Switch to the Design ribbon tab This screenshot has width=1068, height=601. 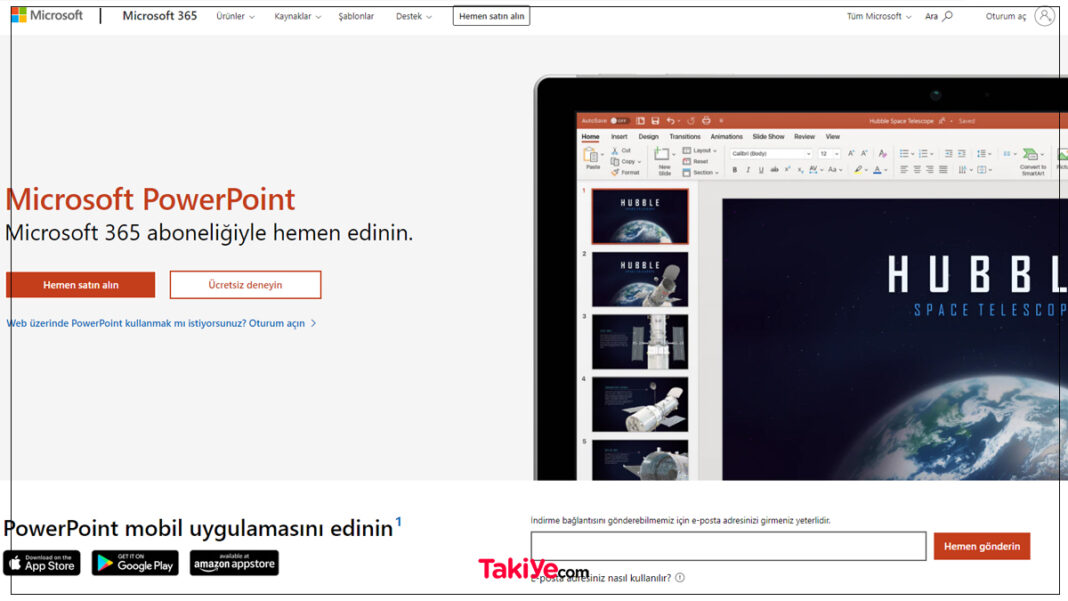coord(648,137)
